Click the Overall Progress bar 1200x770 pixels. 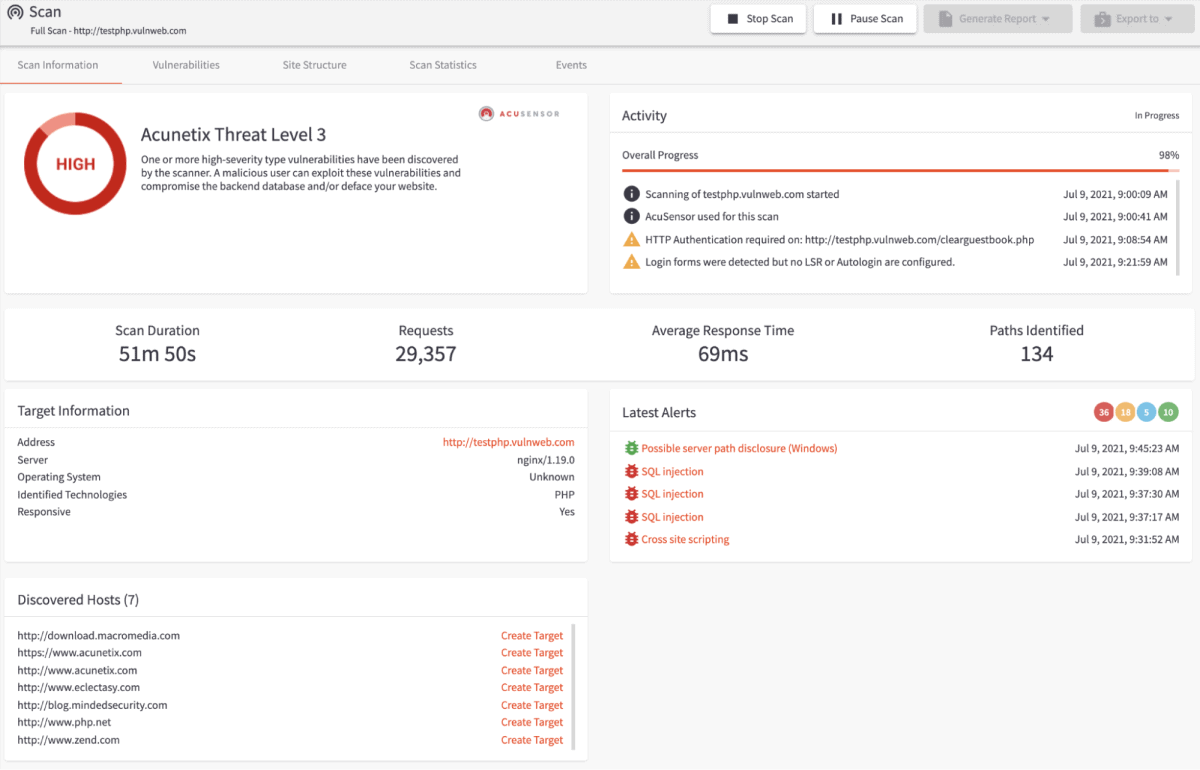tap(900, 171)
